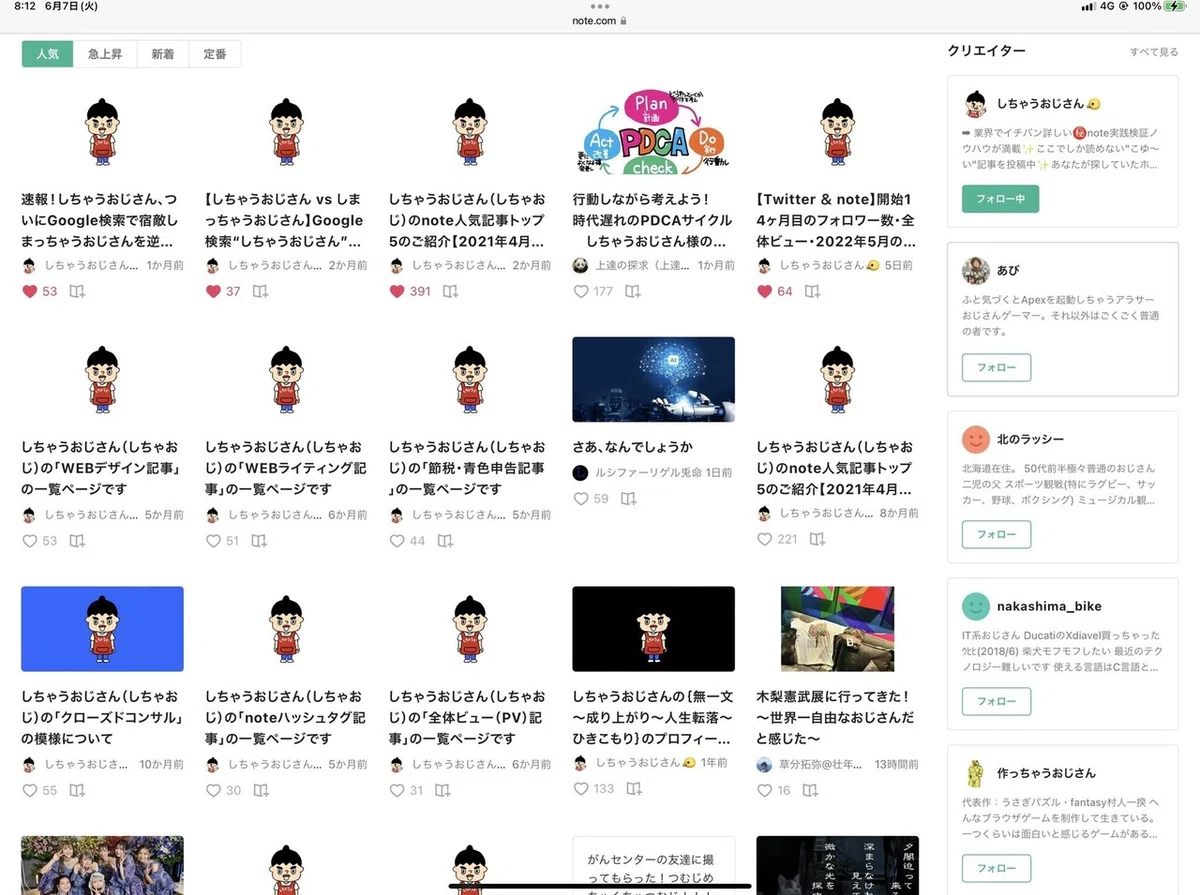Follow creator 北のラッシー

click(996, 534)
